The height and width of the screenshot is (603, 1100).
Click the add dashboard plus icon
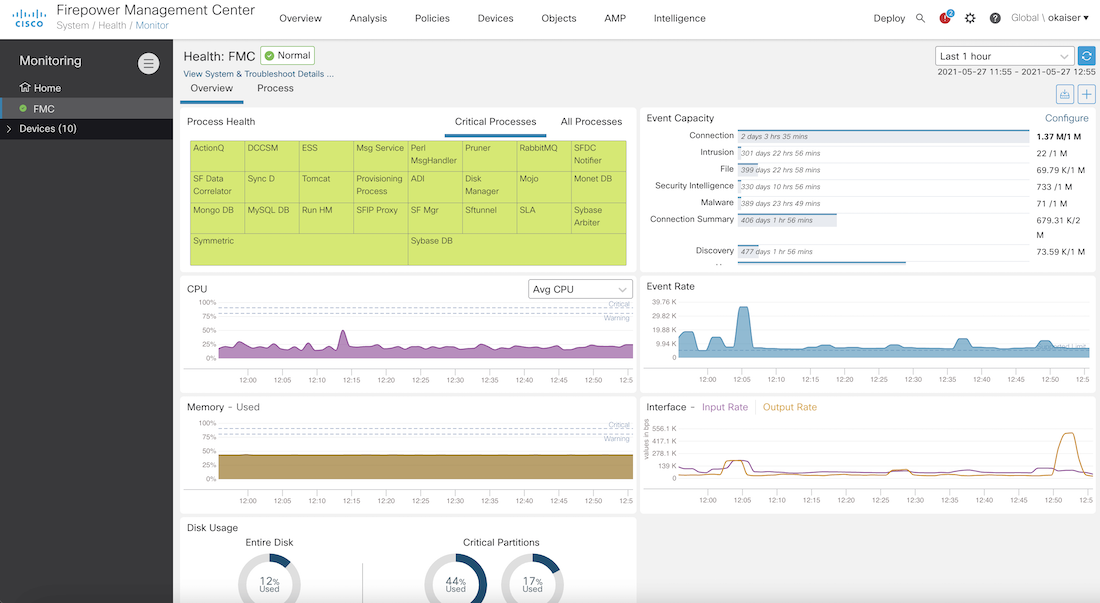1087,94
